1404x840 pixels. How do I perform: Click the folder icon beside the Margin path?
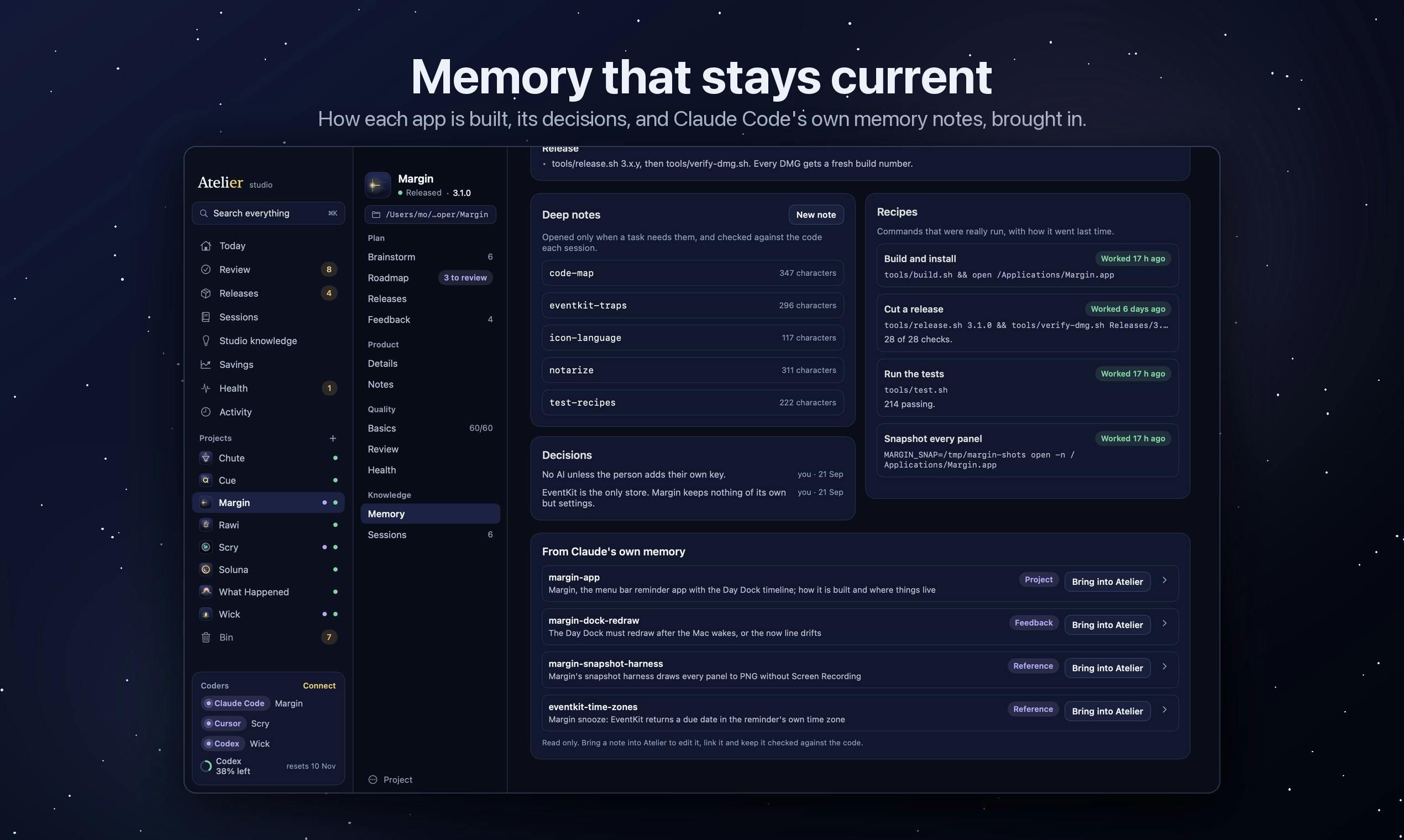click(376, 214)
